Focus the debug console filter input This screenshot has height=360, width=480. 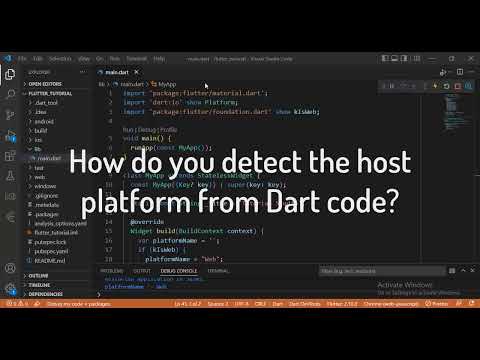(382, 271)
